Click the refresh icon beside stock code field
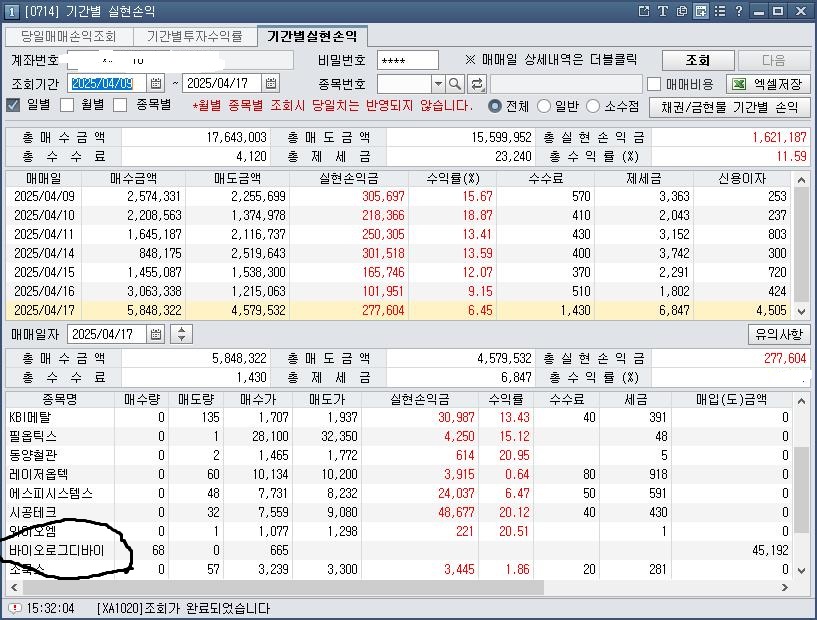The width and height of the screenshot is (817, 620). tap(476, 84)
